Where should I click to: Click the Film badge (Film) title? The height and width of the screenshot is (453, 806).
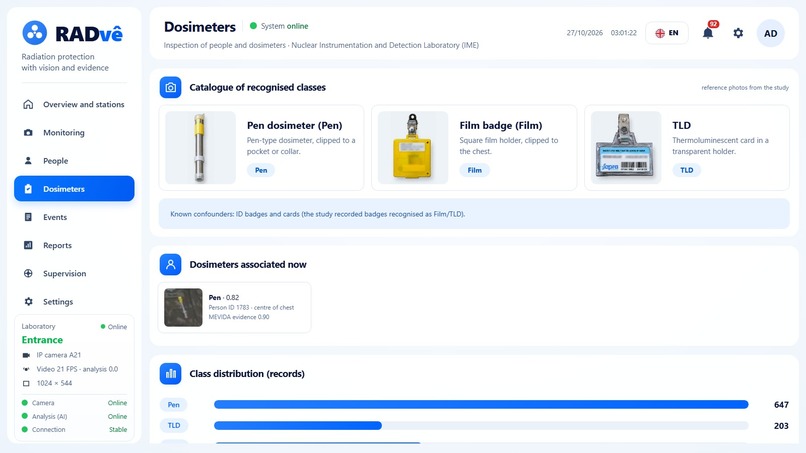501,125
